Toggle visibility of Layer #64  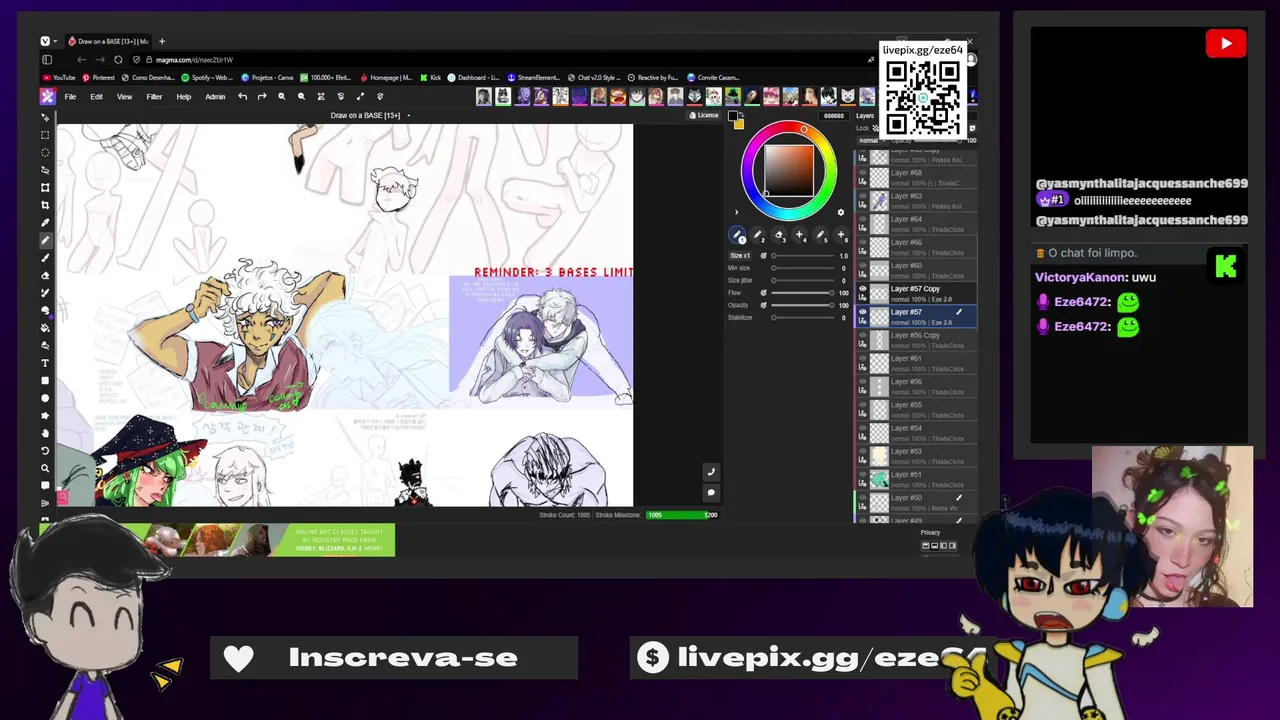point(863,219)
